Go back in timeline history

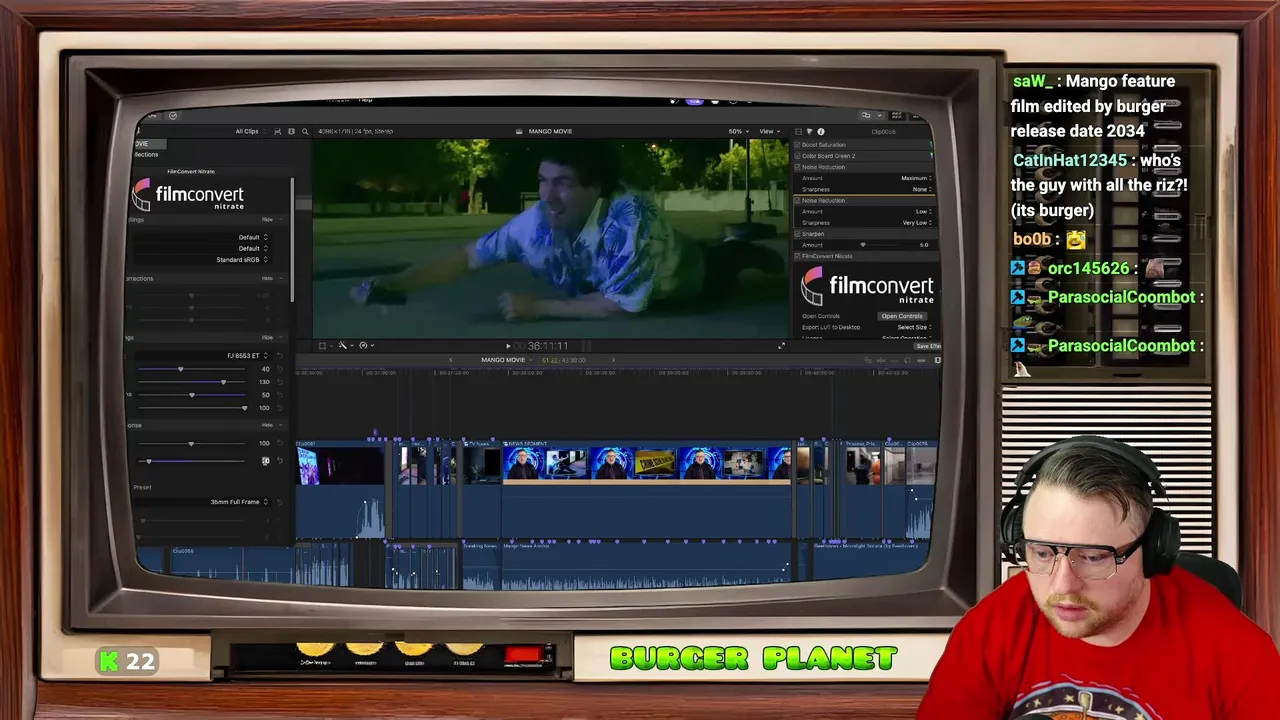point(451,360)
